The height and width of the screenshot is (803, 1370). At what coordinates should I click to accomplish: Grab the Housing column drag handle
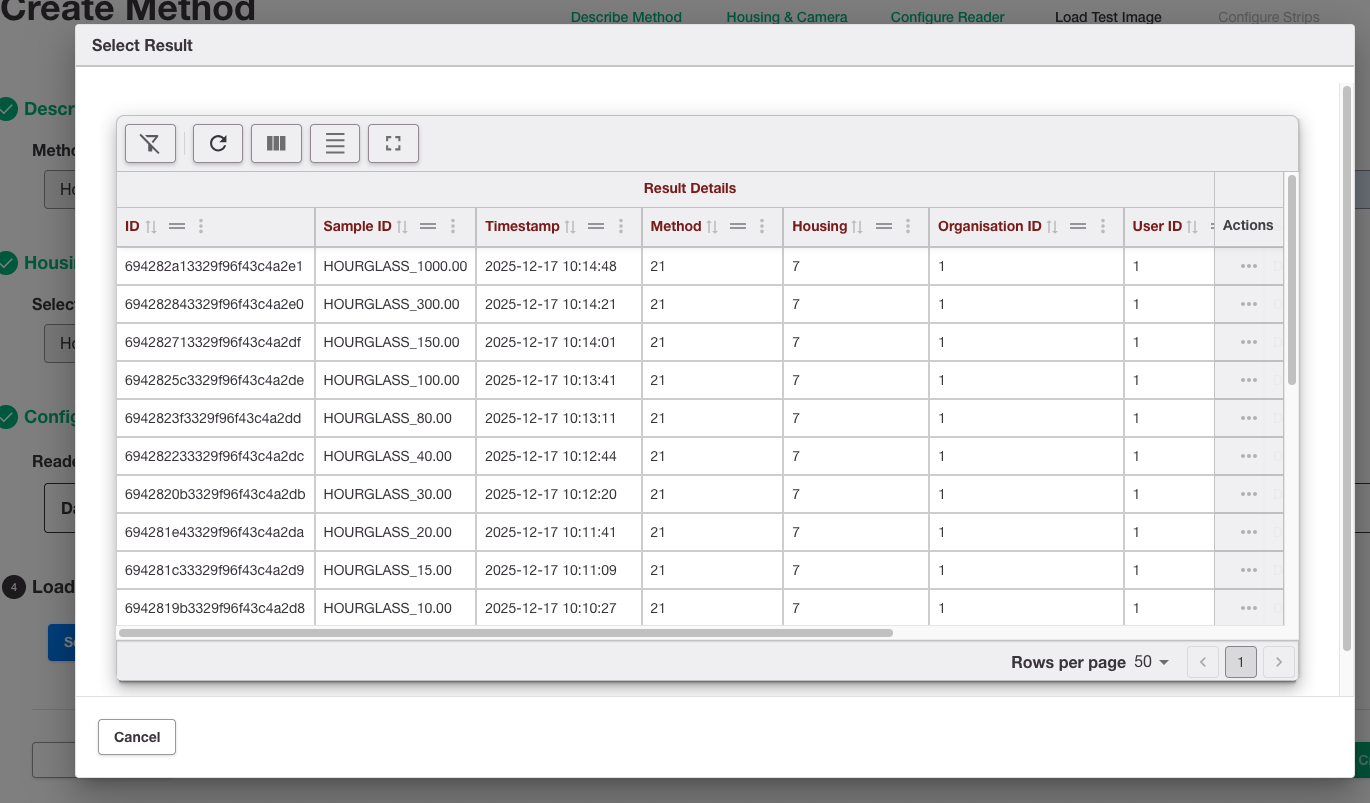tap(883, 227)
